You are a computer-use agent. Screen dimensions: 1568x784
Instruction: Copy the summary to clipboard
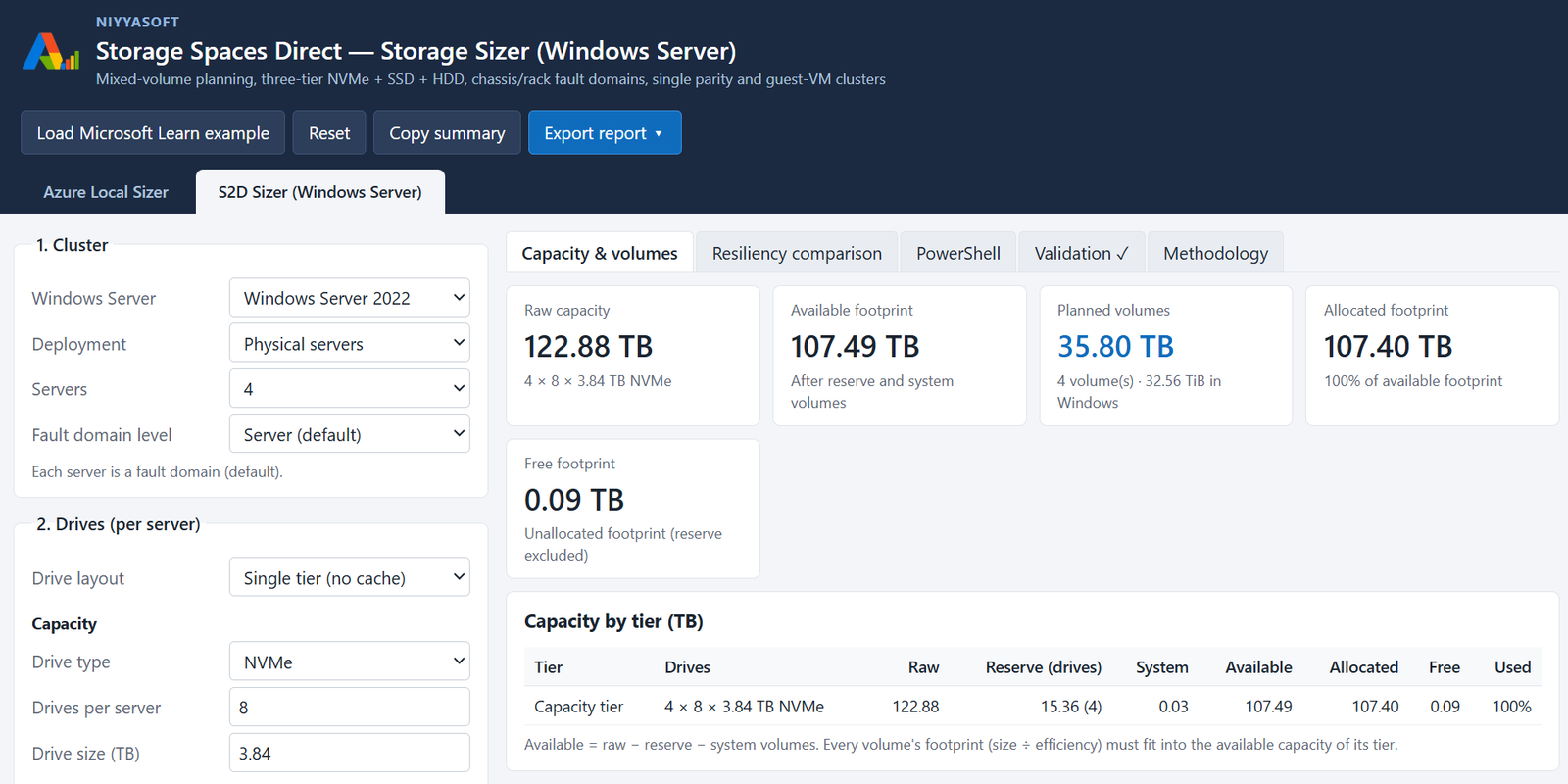(x=447, y=132)
